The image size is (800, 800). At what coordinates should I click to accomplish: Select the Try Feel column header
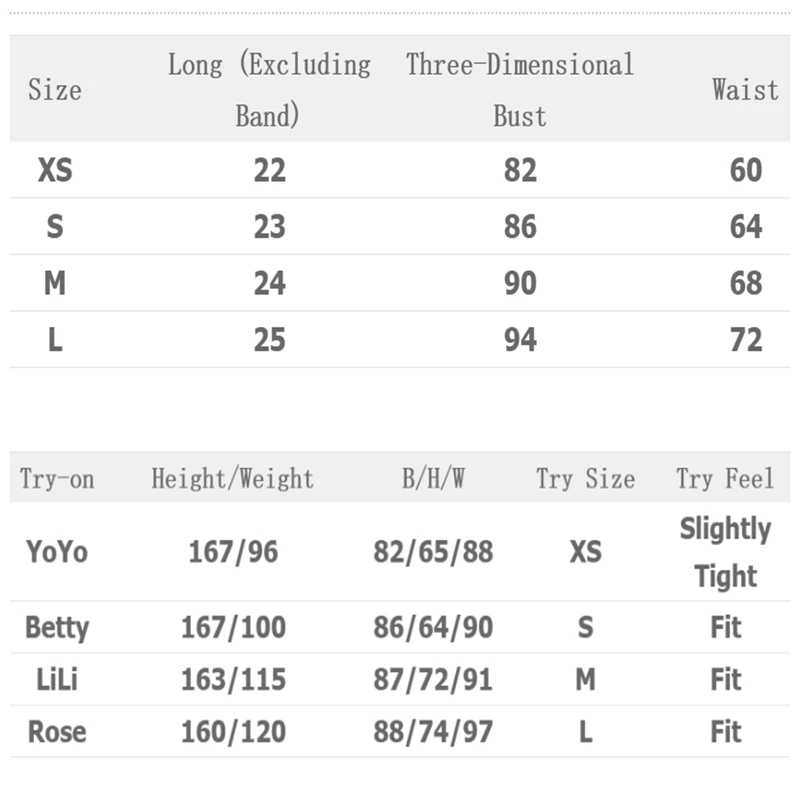point(725,479)
